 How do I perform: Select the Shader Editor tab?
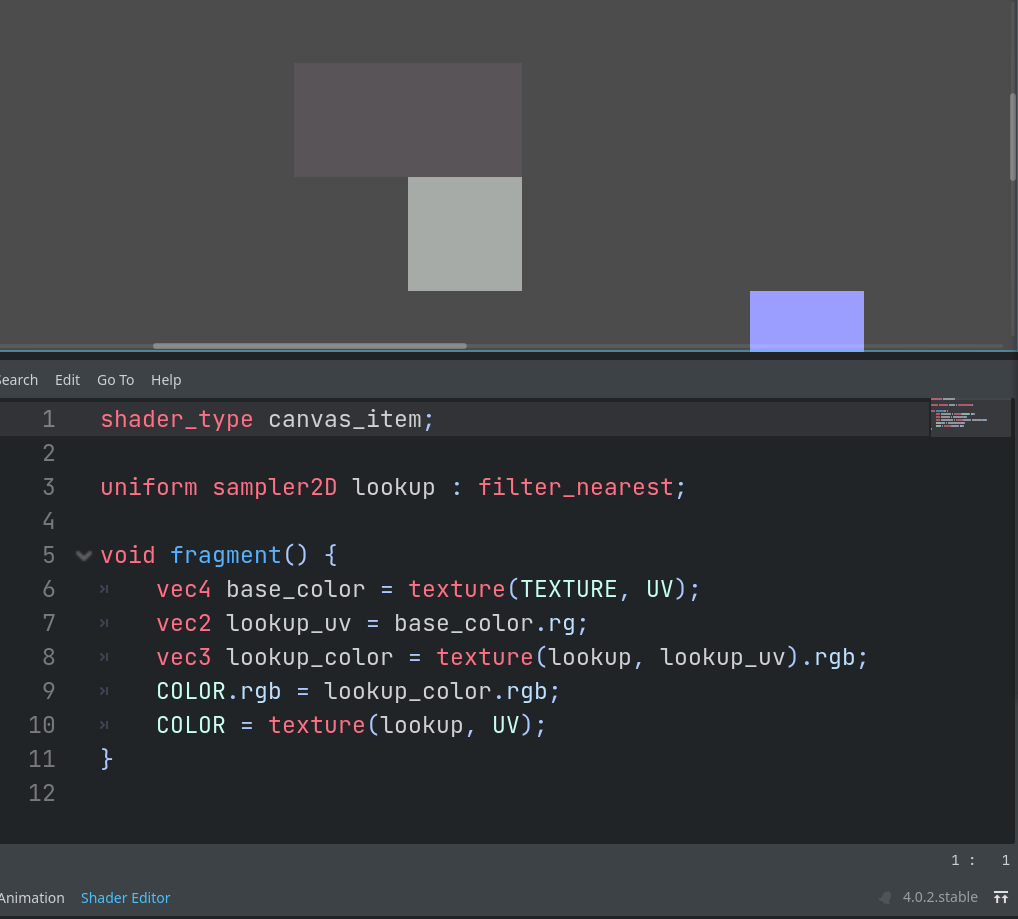click(125, 897)
